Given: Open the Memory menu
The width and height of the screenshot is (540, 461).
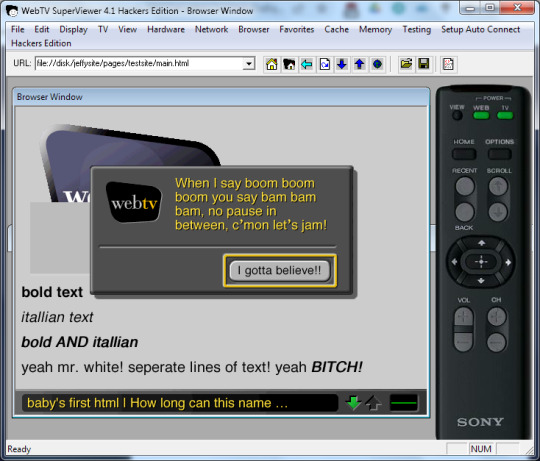Looking at the screenshot, I should click(x=375, y=30).
